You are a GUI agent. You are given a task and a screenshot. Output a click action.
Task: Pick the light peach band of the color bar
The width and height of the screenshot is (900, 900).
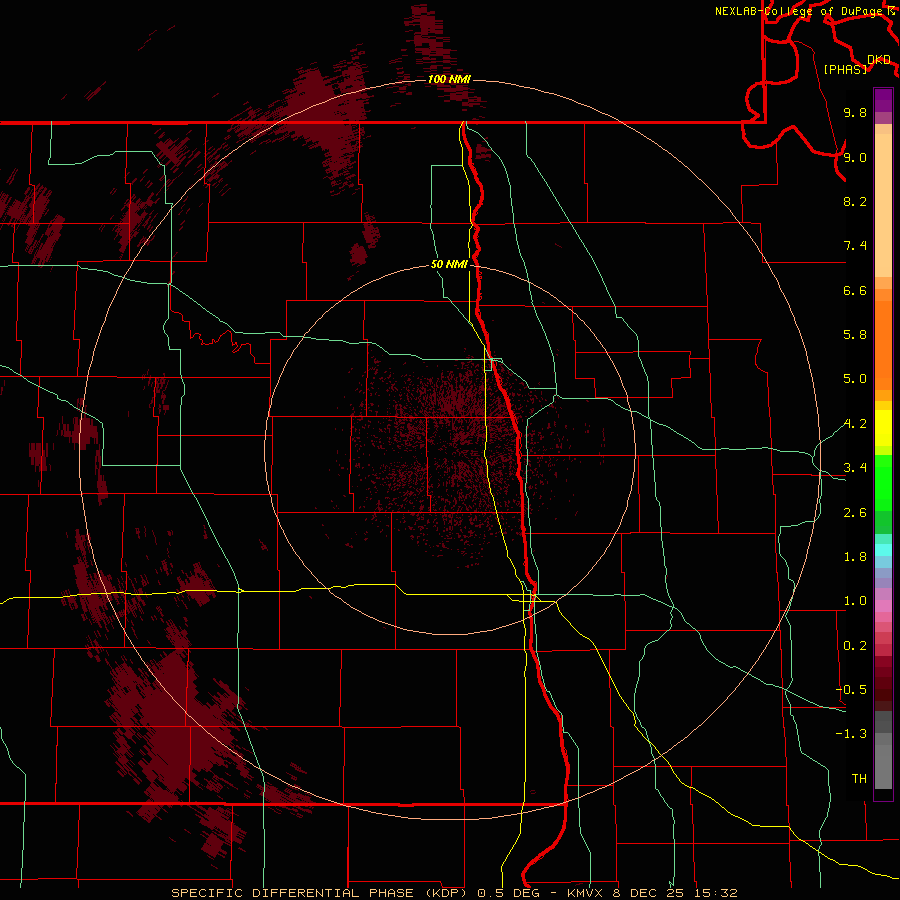[883, 207]
